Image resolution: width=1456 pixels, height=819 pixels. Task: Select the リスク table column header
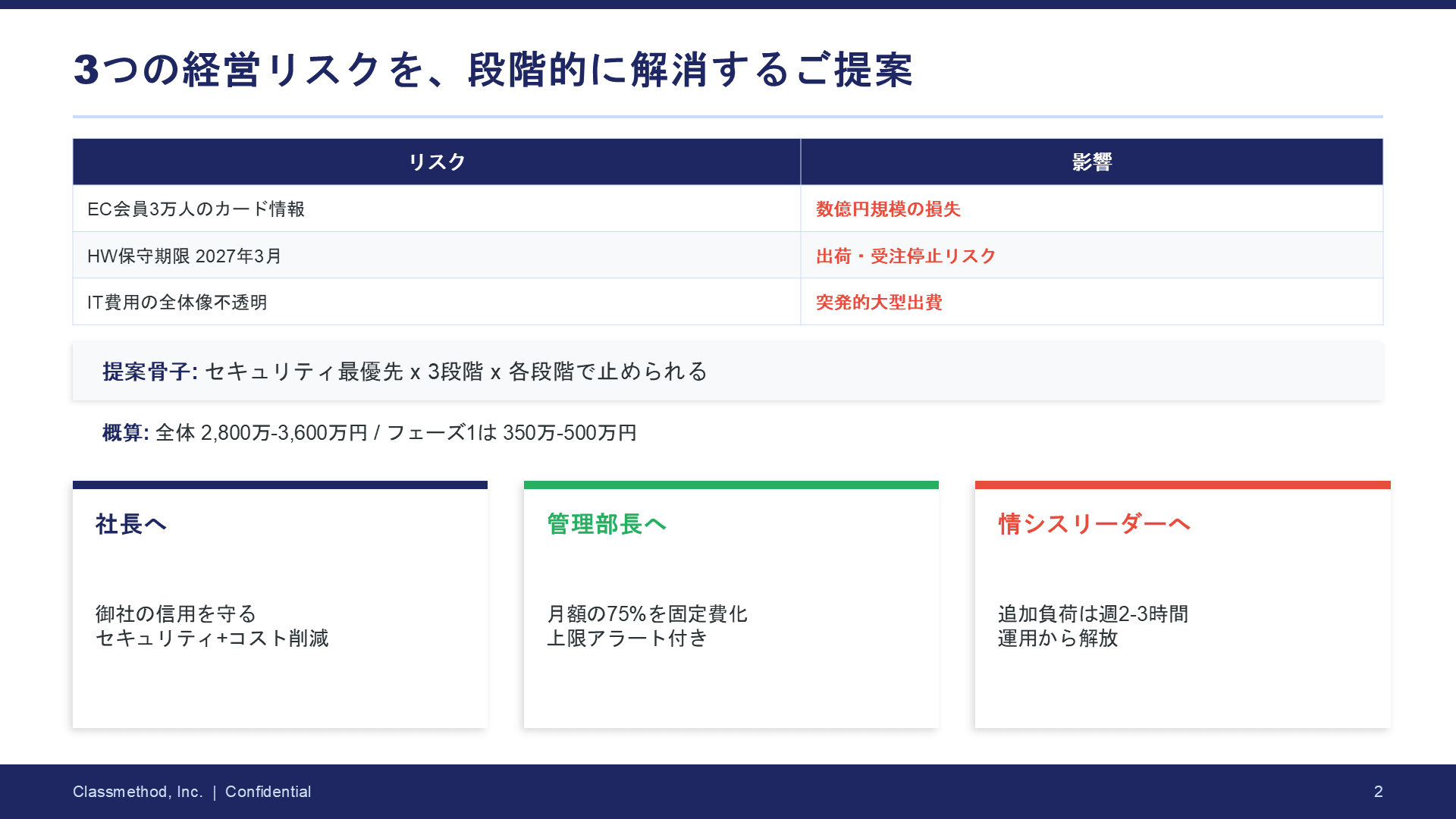coord(436,162)
